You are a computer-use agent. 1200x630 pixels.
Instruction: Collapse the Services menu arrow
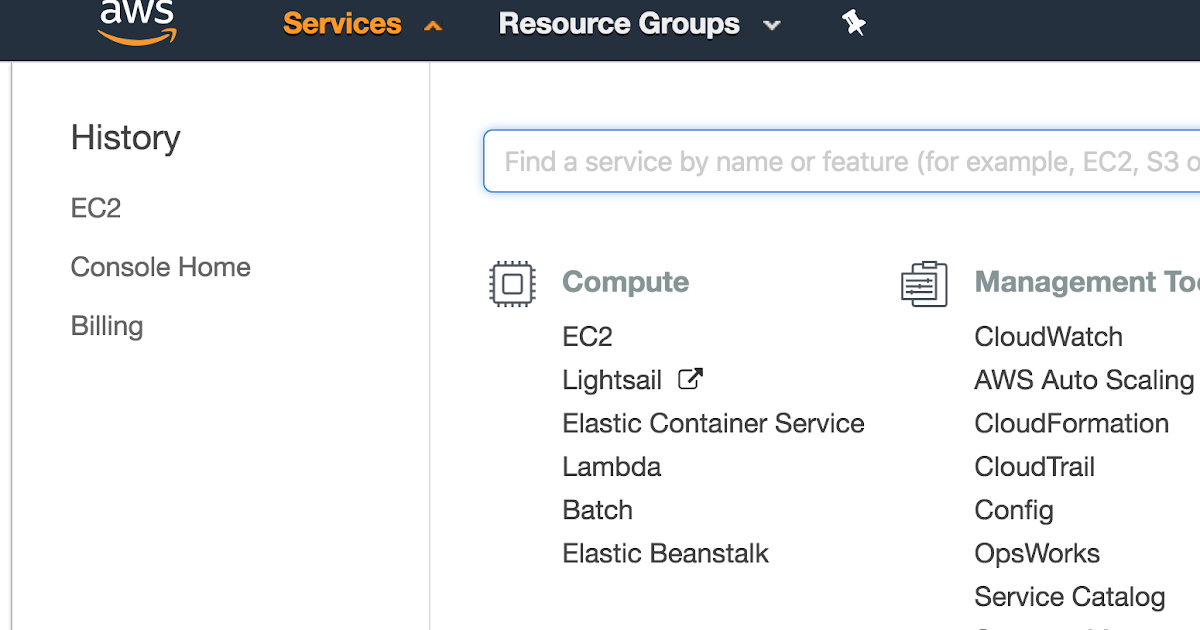click(x=433, y=27)
